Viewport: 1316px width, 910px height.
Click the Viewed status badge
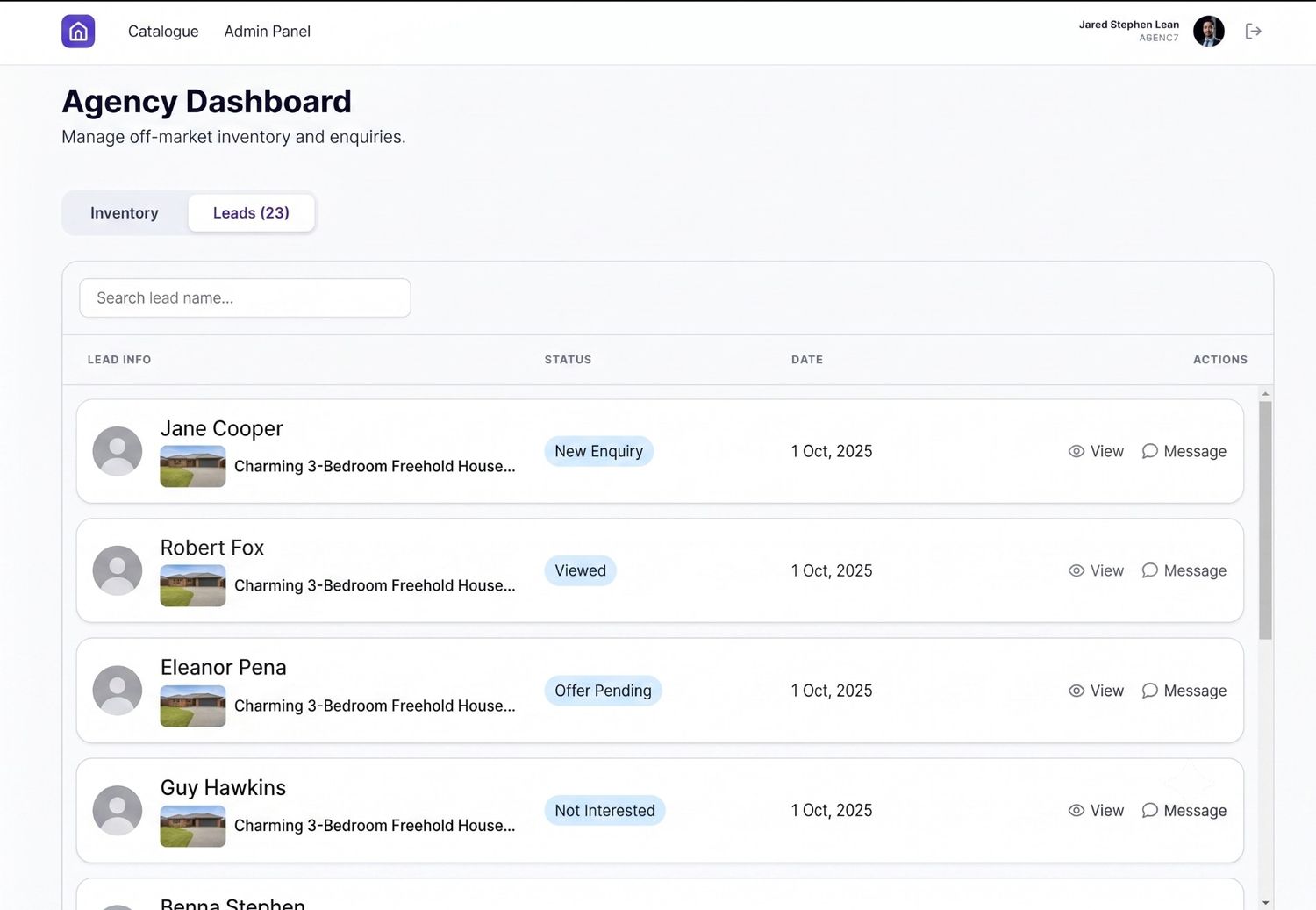[x=580, y=570]
